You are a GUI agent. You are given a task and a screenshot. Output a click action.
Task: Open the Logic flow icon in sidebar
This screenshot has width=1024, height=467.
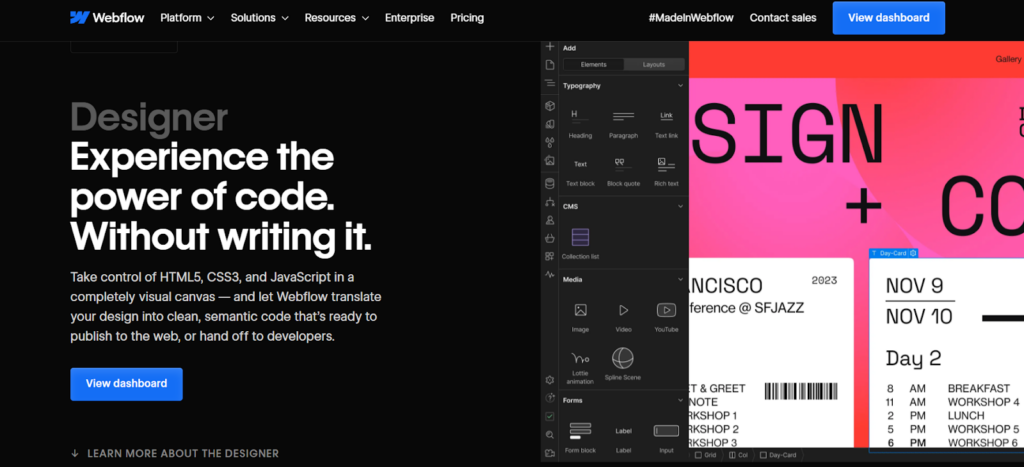[x=550, y=202]
